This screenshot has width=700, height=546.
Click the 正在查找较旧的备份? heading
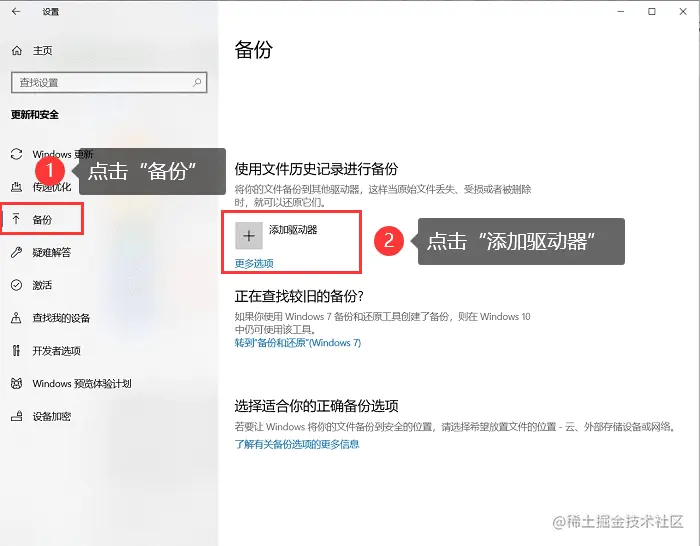click(x=299, y=296)
